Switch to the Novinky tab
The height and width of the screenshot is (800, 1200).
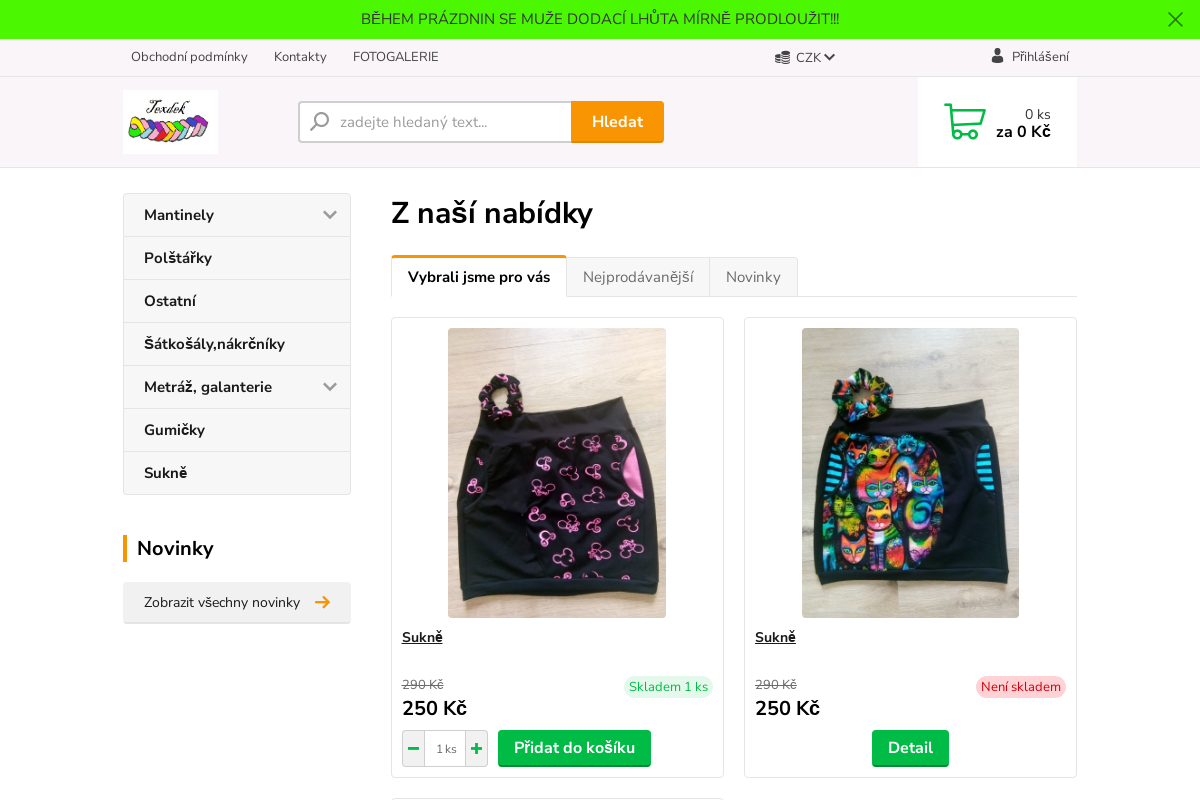tap(753, 277)
